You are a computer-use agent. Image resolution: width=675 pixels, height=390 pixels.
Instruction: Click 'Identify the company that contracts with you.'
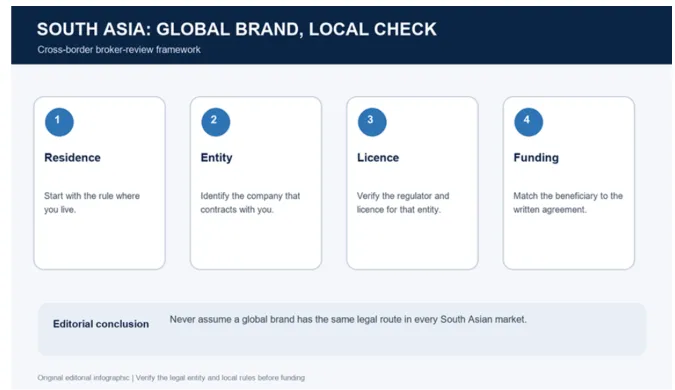coord(250,203)
